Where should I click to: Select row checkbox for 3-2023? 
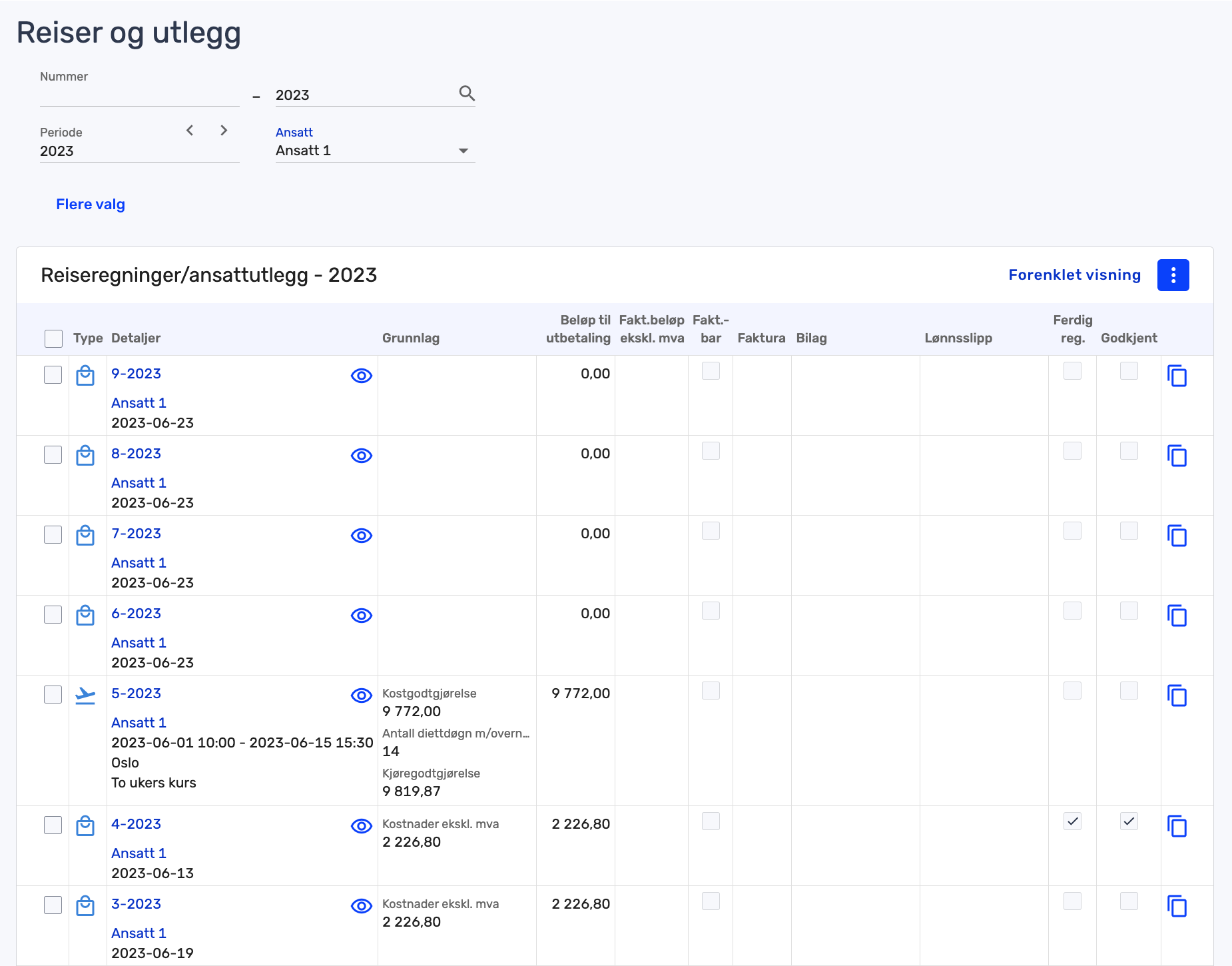53,905
